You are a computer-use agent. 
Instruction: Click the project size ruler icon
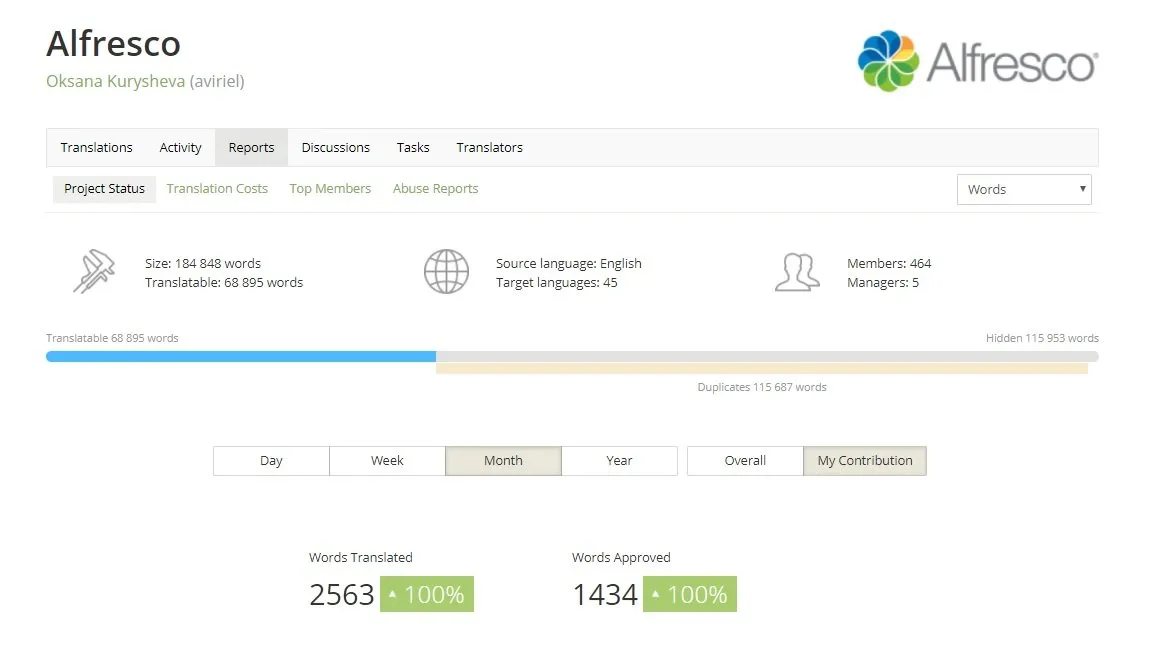click(95, 272)
